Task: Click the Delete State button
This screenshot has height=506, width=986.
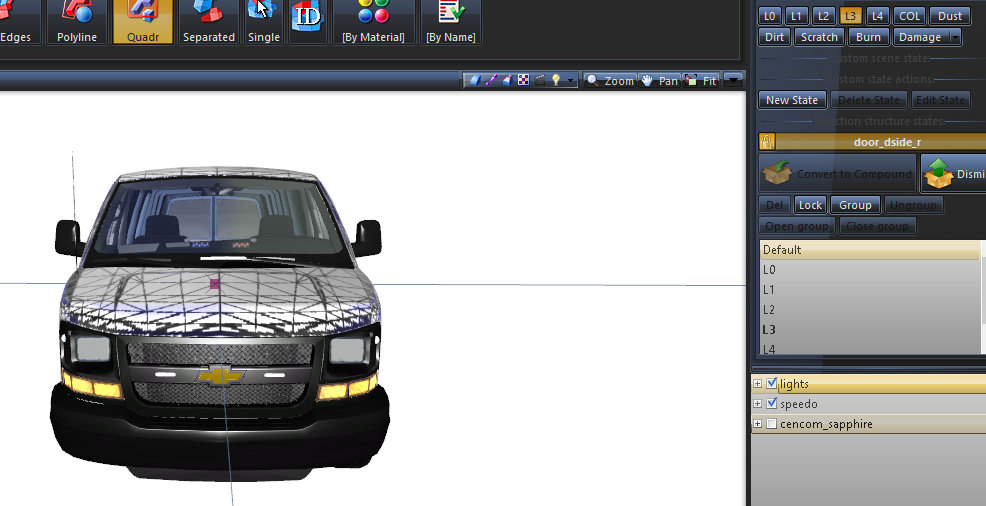Action: tap(869, 100)
